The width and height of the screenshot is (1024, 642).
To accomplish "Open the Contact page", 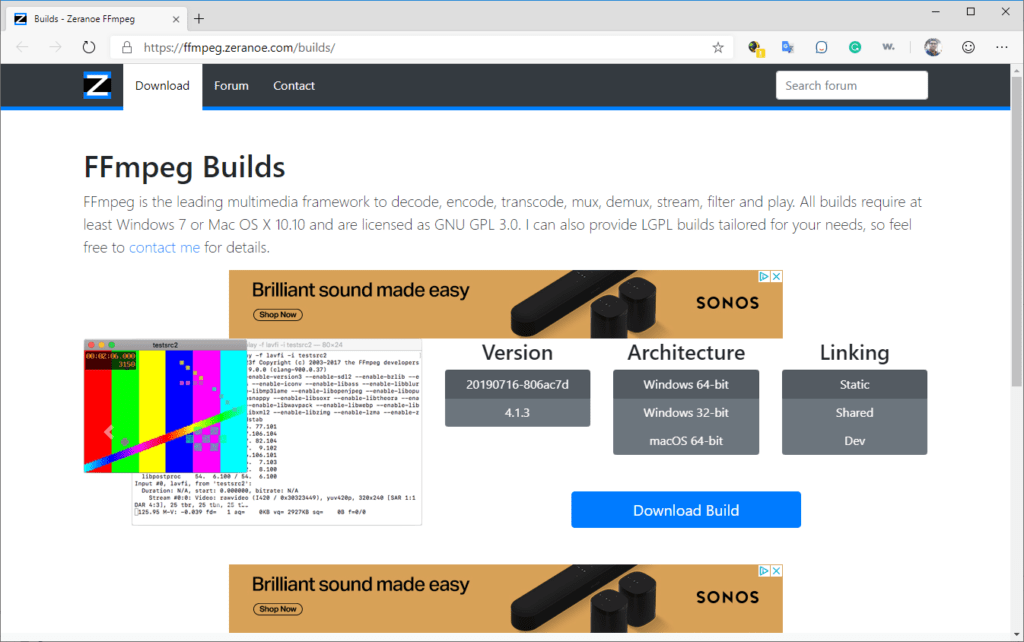I will point(294,86).
